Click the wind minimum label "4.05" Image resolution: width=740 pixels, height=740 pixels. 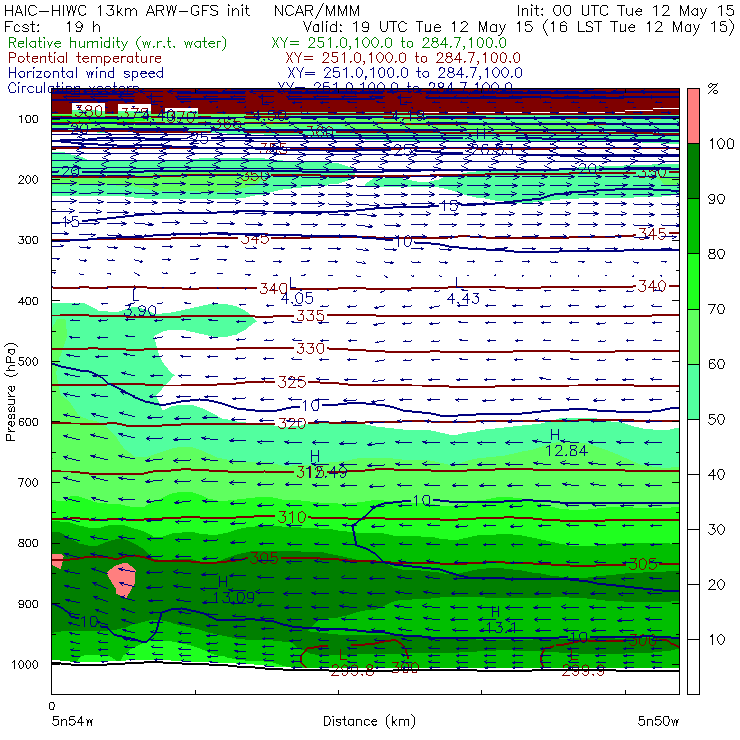tap(297, 298)
